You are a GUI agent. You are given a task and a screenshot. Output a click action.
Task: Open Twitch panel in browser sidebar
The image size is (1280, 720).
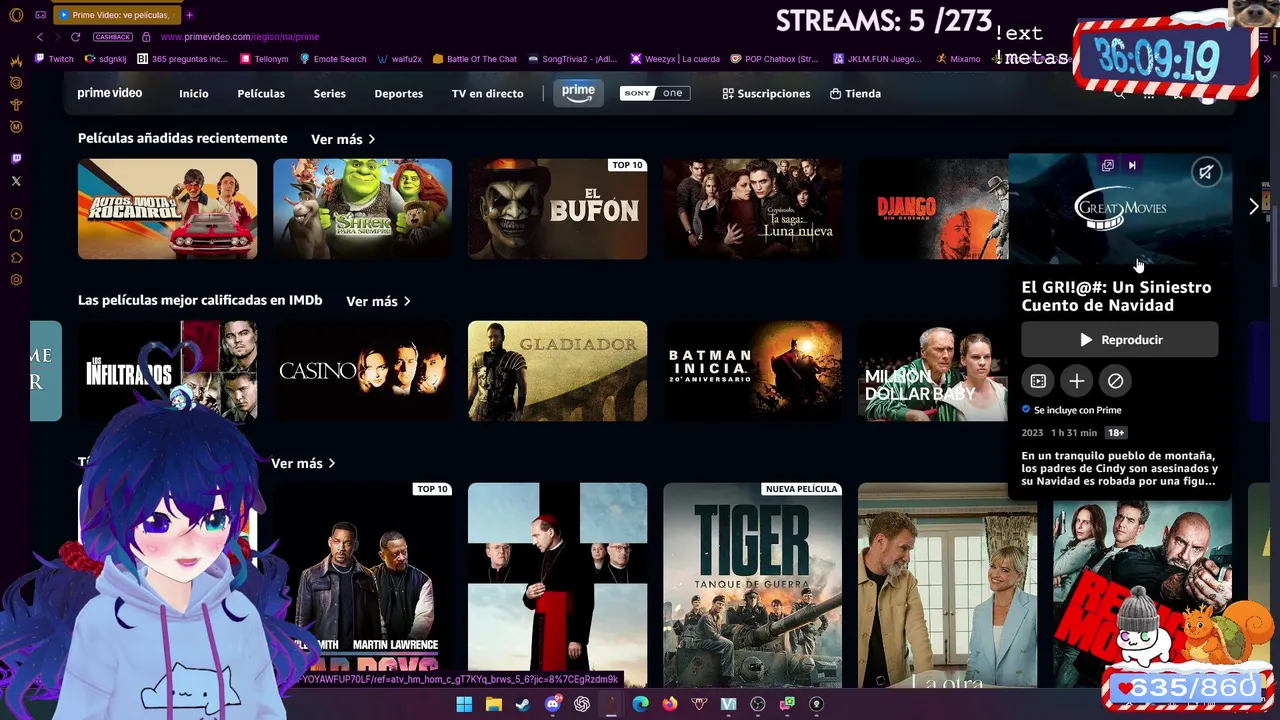[x=16, y=158]
